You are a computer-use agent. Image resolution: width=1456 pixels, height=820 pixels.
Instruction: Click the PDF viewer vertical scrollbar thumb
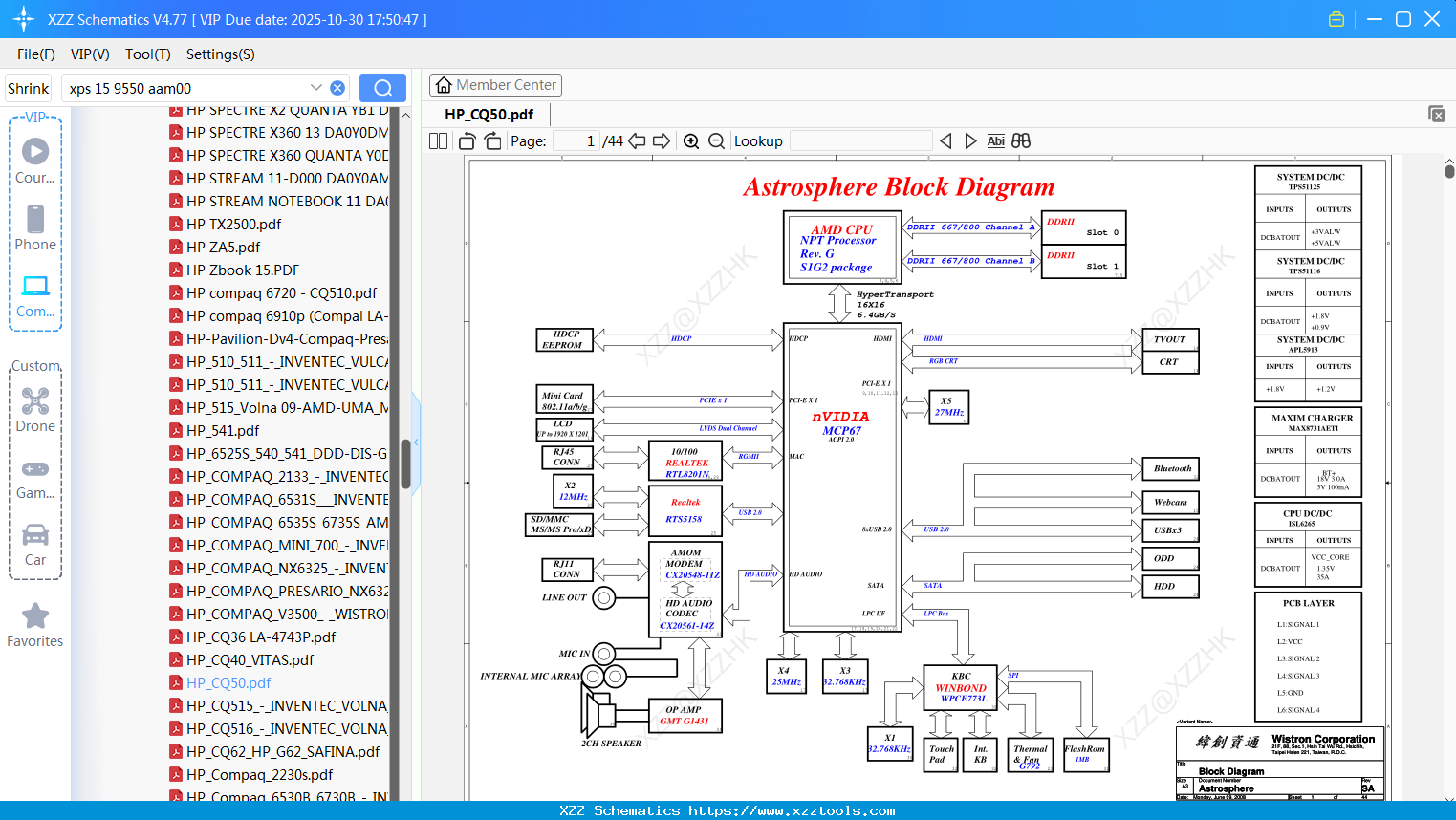point(1449,171)
